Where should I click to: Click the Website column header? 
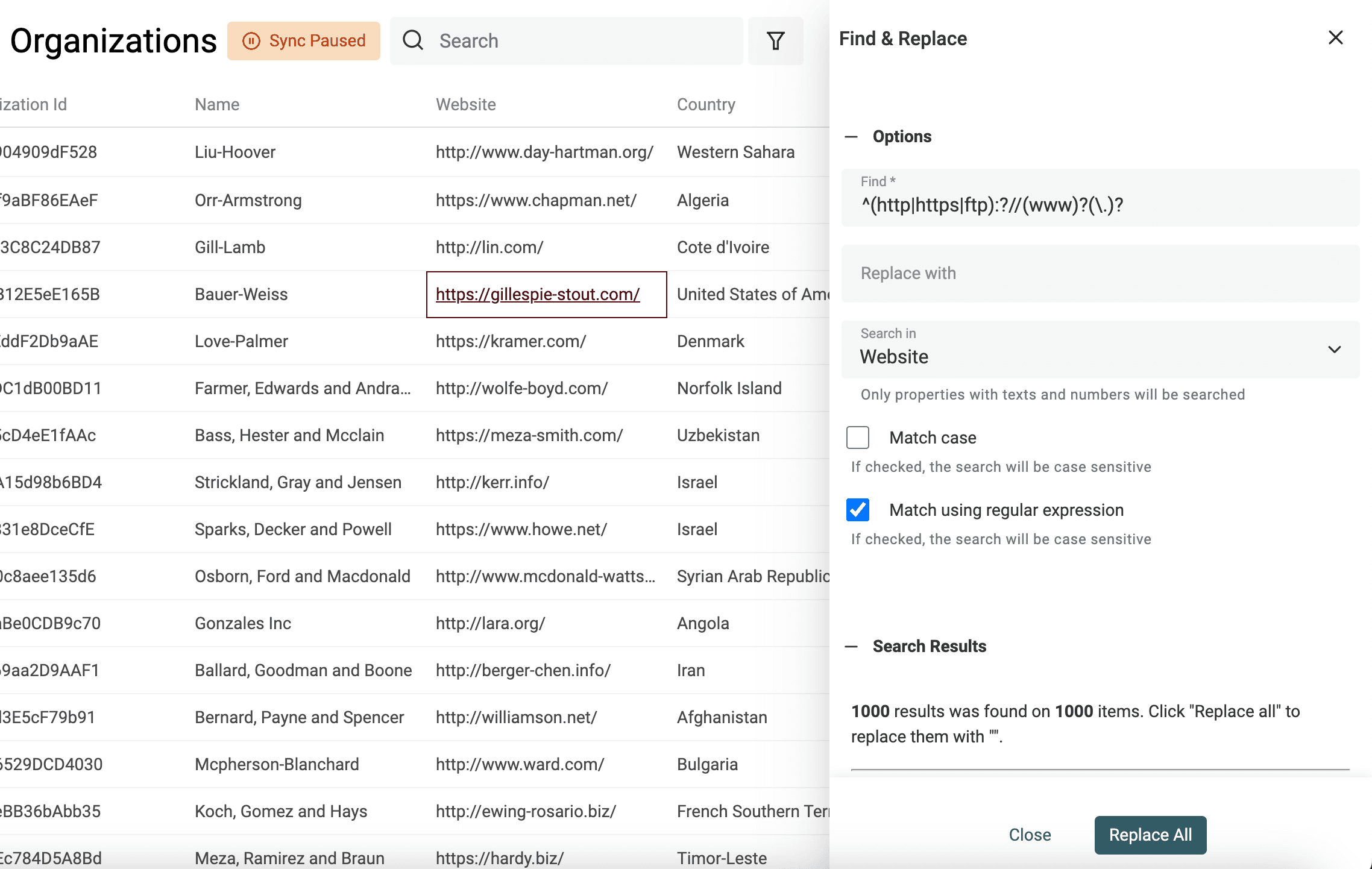(465, 105)
